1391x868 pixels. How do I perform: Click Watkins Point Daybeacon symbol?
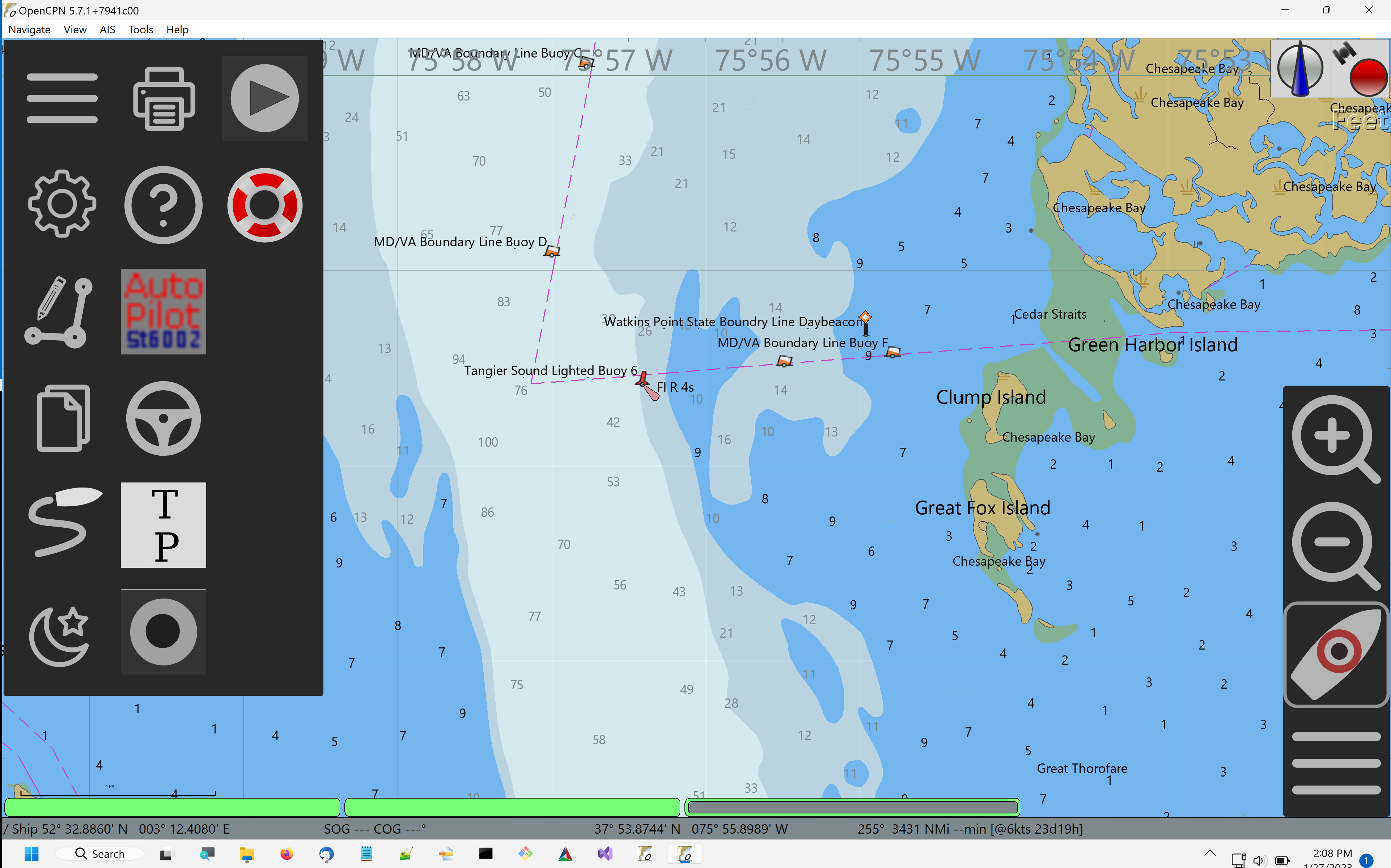865,323
